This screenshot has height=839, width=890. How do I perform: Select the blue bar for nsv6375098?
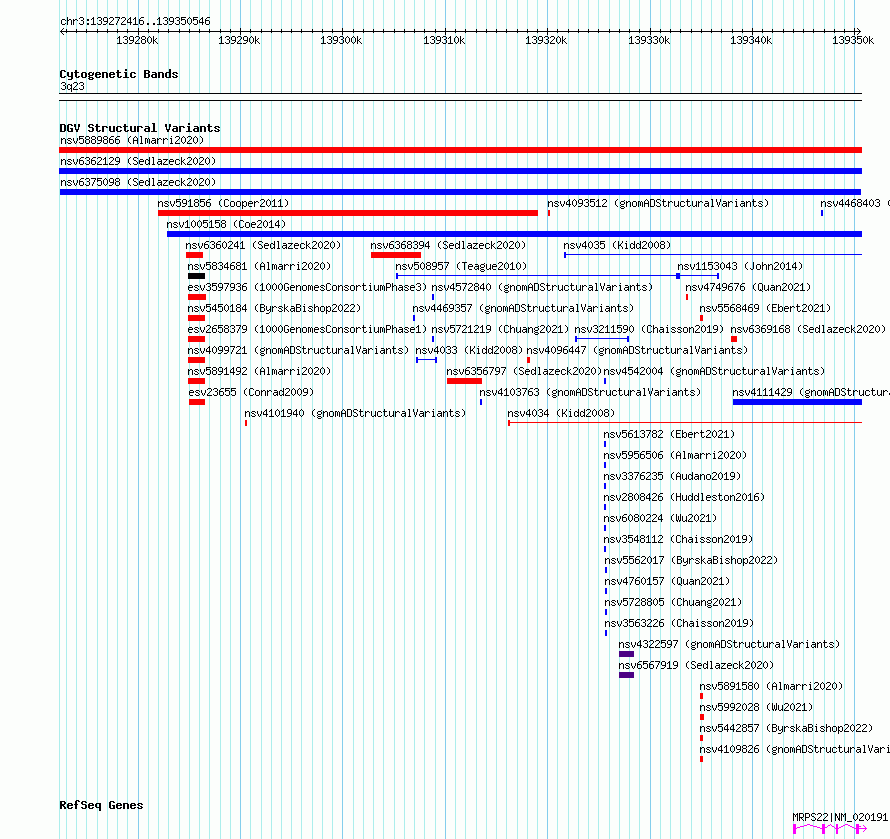pyautogui.click(x=460, y=192)
